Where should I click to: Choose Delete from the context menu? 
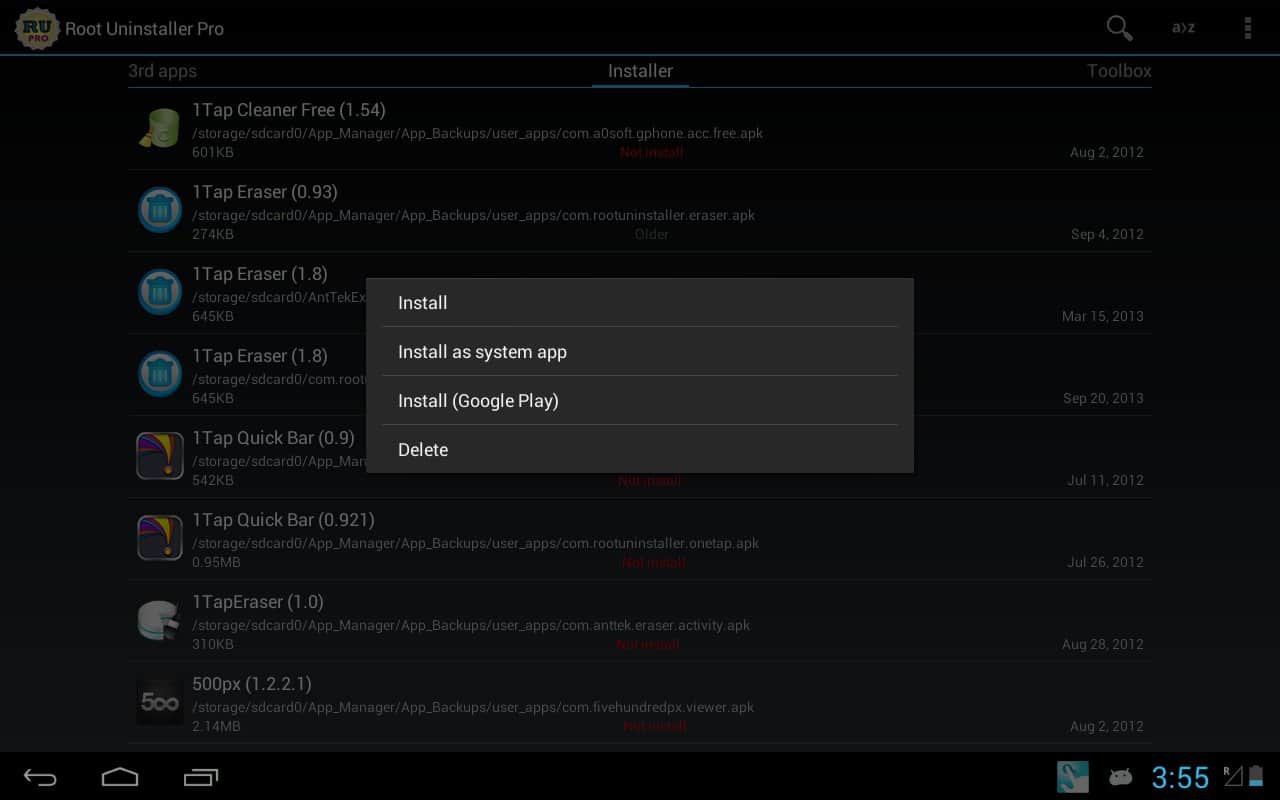640,450
